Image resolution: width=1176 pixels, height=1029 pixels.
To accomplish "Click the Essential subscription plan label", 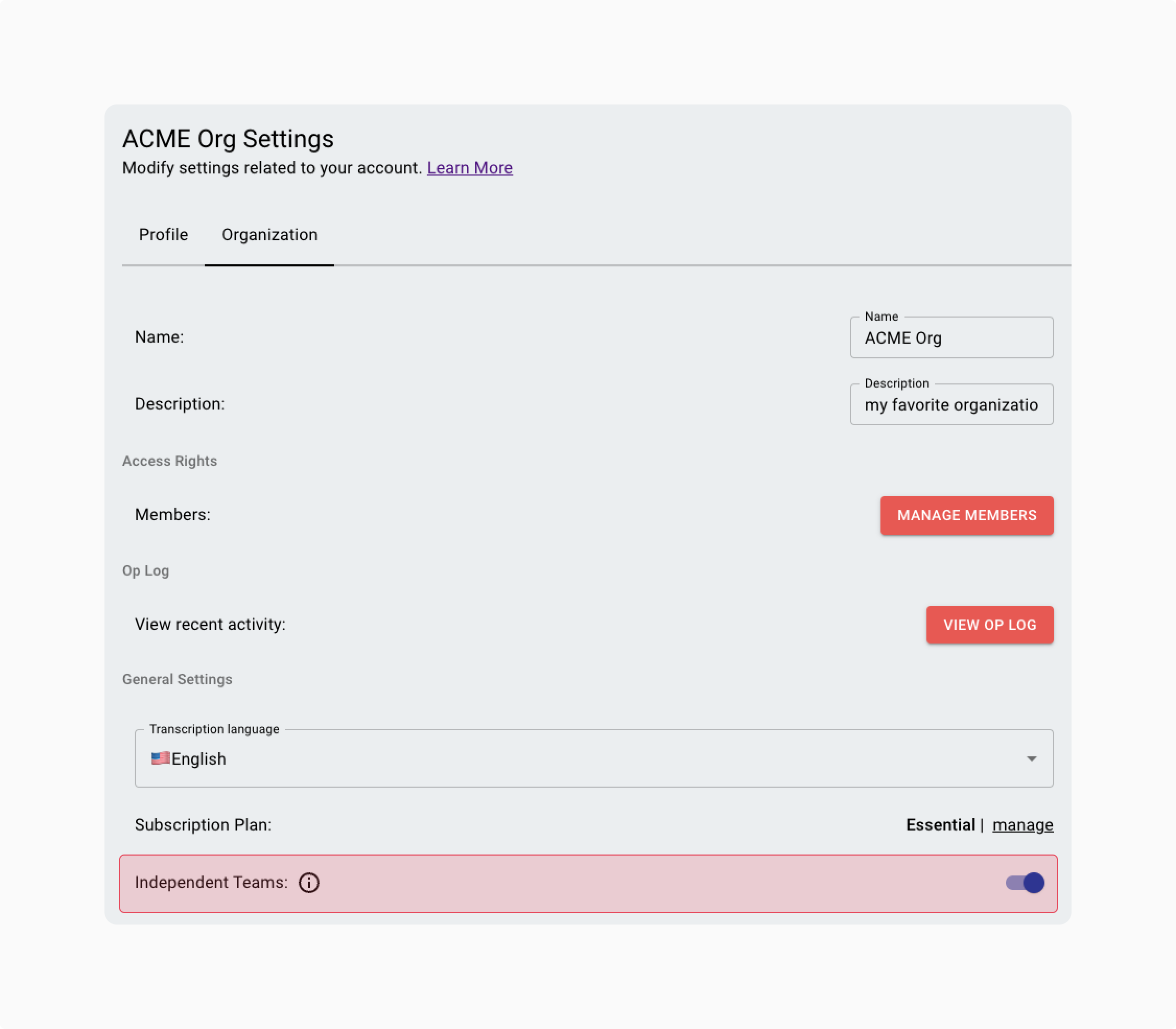I will point(940,824).
